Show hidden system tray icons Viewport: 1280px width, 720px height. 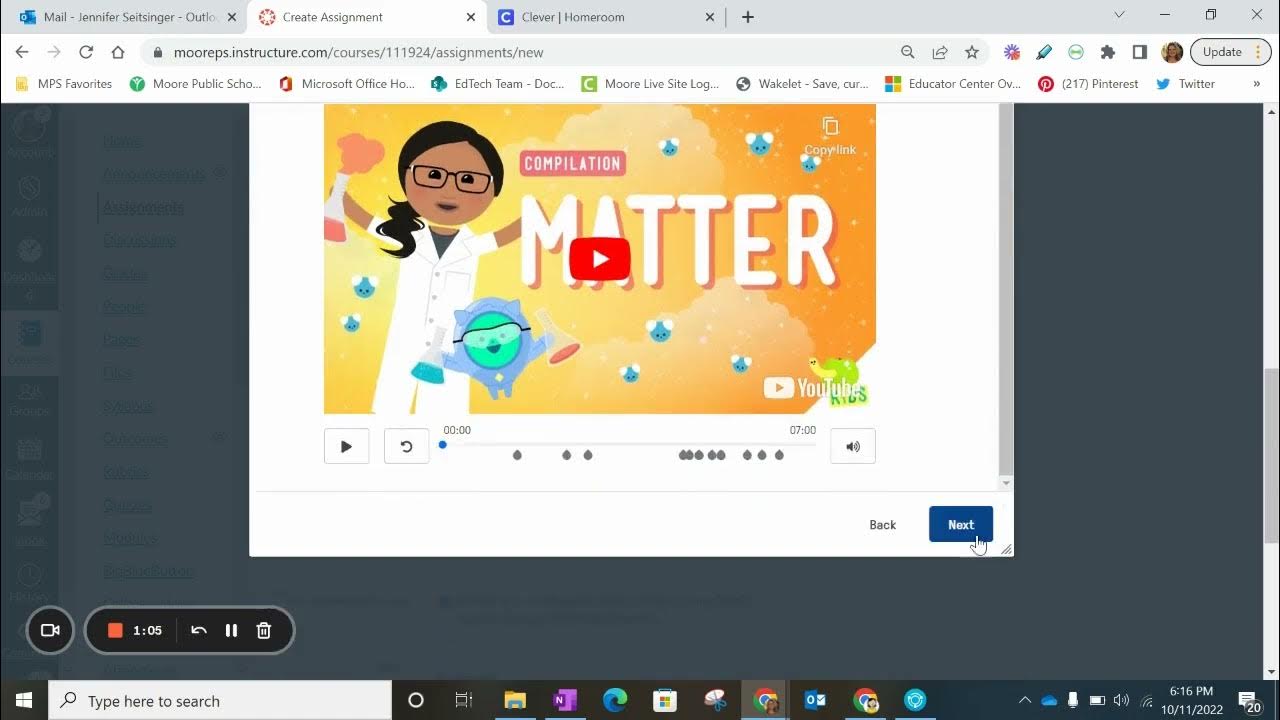point(1025,700)
